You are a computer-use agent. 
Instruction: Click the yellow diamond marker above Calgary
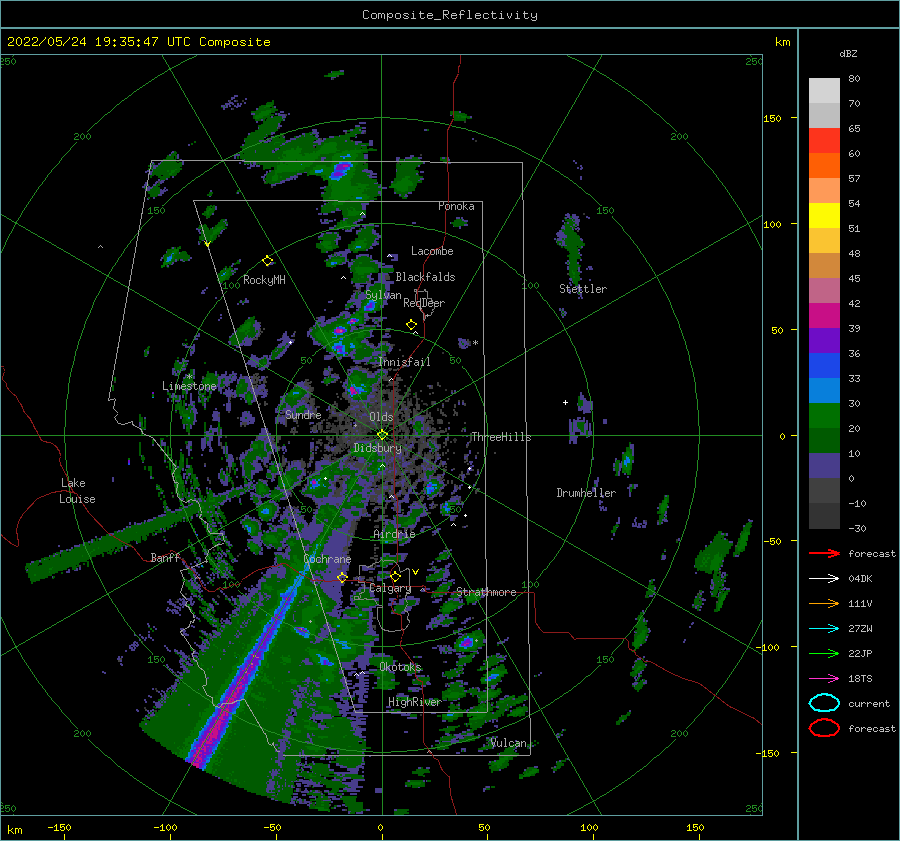(x=395, y=576)
